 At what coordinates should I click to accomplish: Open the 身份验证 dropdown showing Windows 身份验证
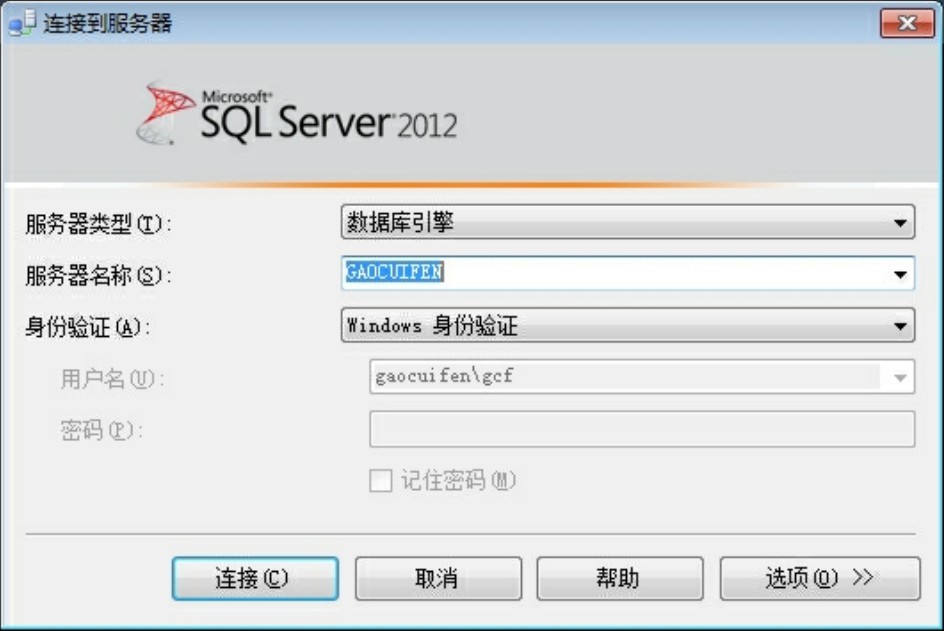[628, 325]
